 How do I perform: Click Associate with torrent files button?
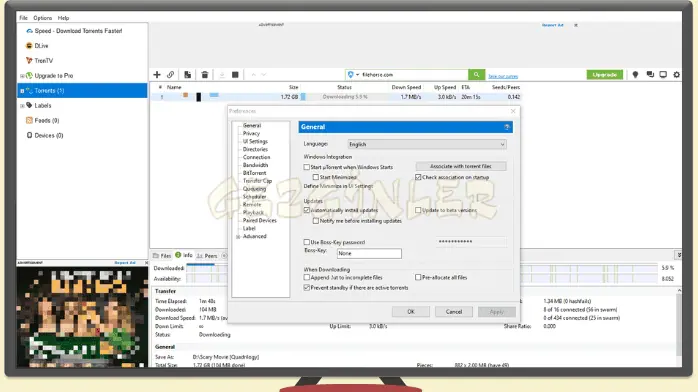coord(461,166)
